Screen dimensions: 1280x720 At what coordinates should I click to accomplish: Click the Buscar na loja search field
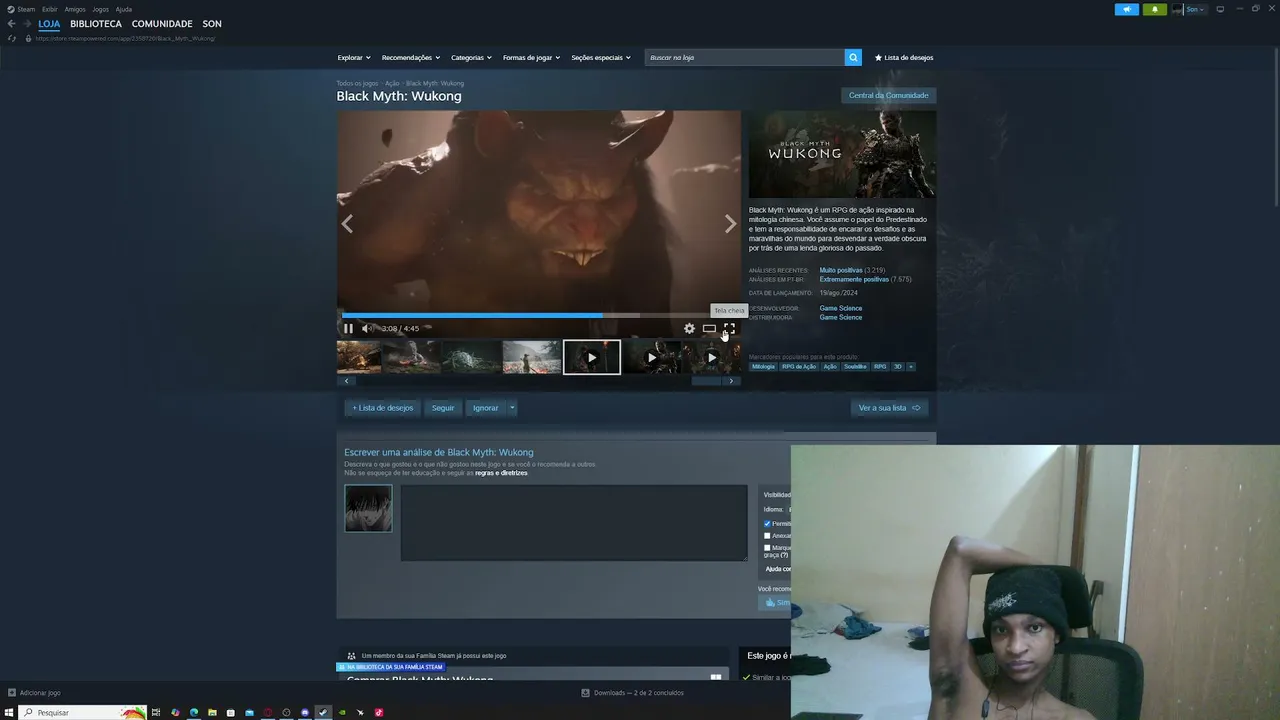744,57
